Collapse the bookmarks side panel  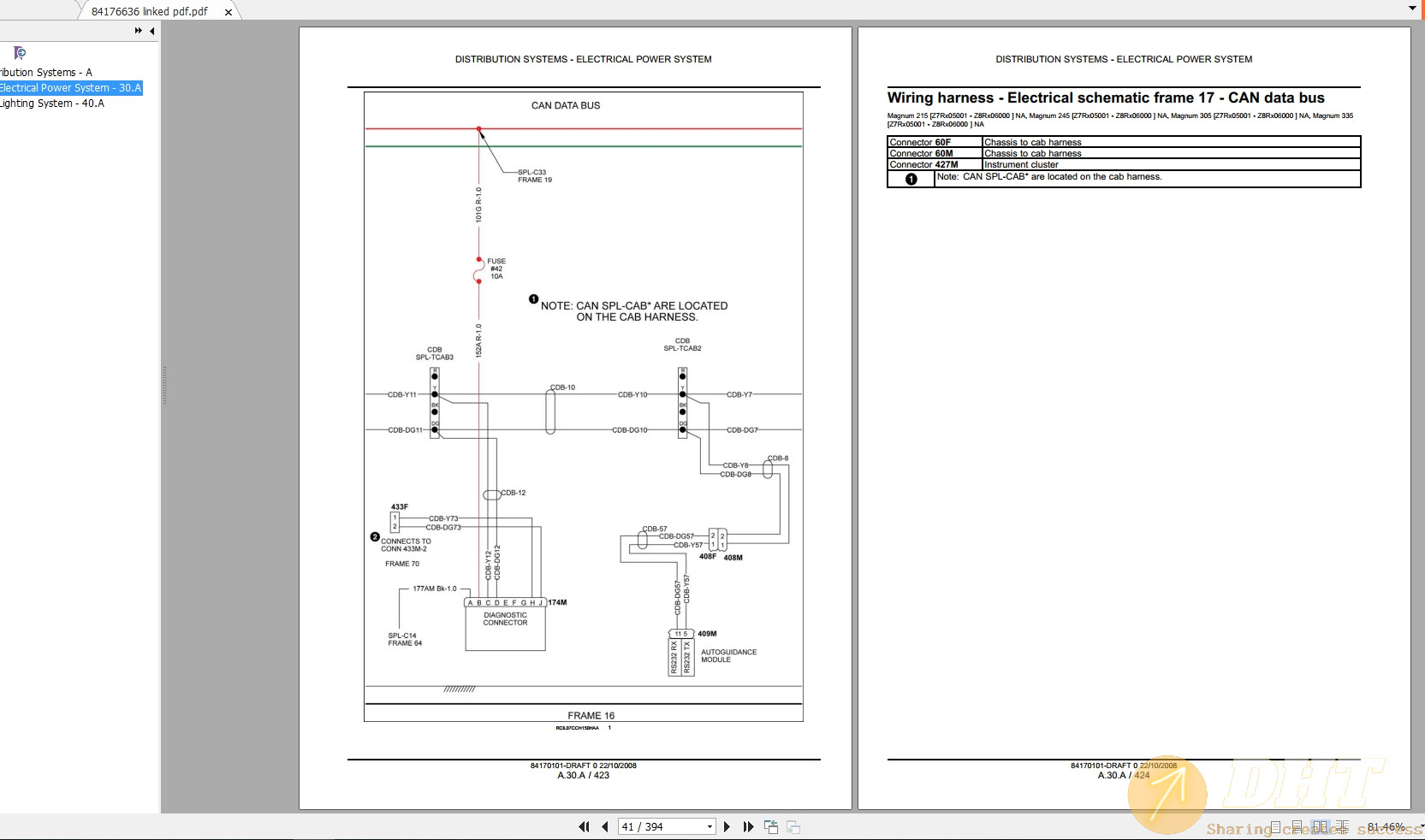(x=152, y=31)
